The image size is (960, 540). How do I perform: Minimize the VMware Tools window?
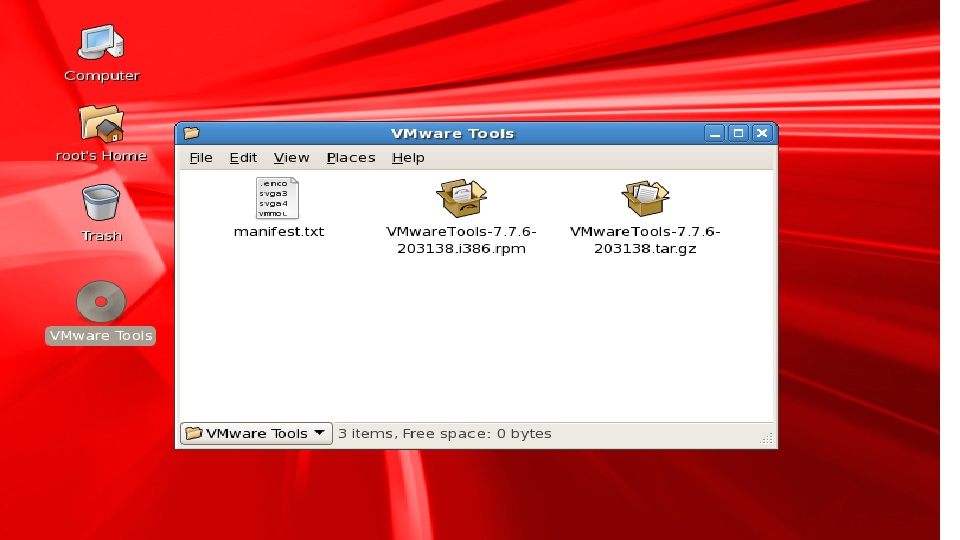(x=714, y=133)
